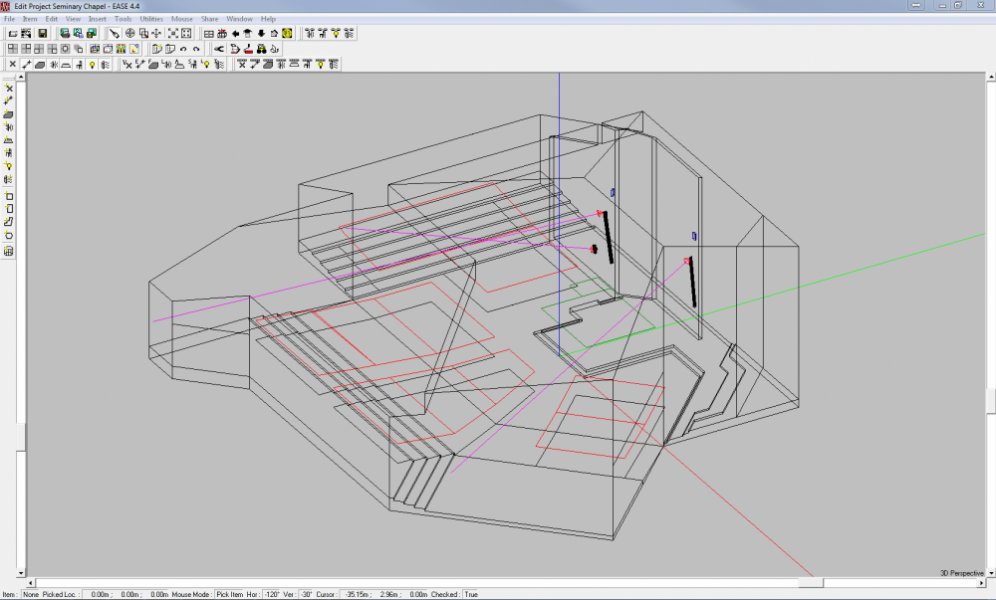Open the Utilities menu

150,19
